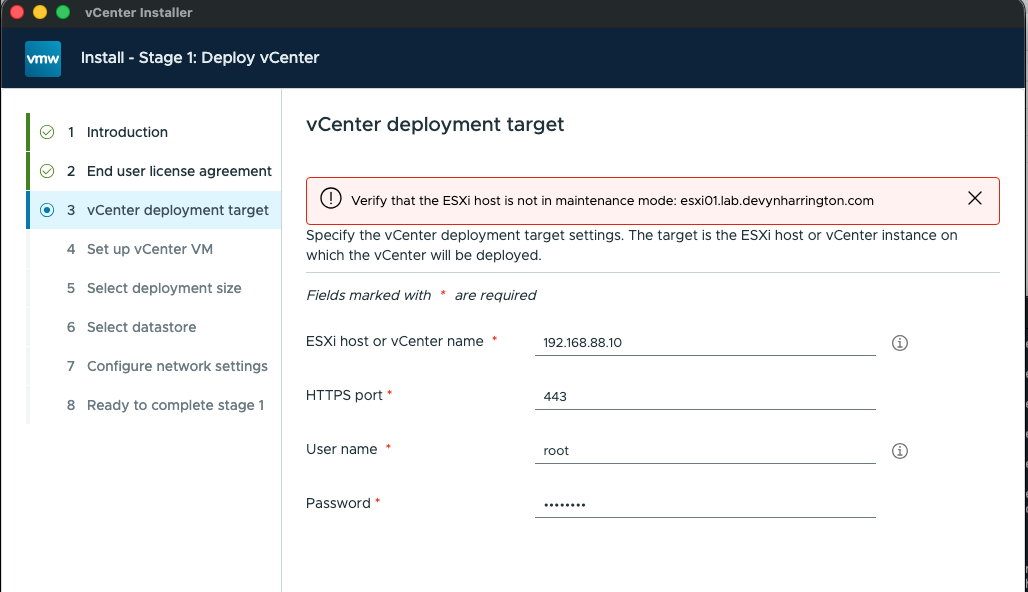Click the vCenter Installer window title
The height and width of the screenshot is (592, 1028).
coord(138,12)
